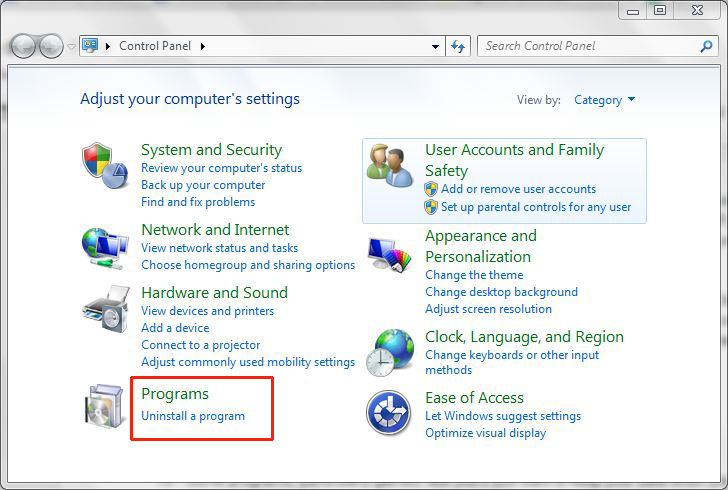Image resolution: width=728 pixels, height=490 pixels.
Task: Open User Accounts and Family Safety heading
Action: tap(514, 160)
